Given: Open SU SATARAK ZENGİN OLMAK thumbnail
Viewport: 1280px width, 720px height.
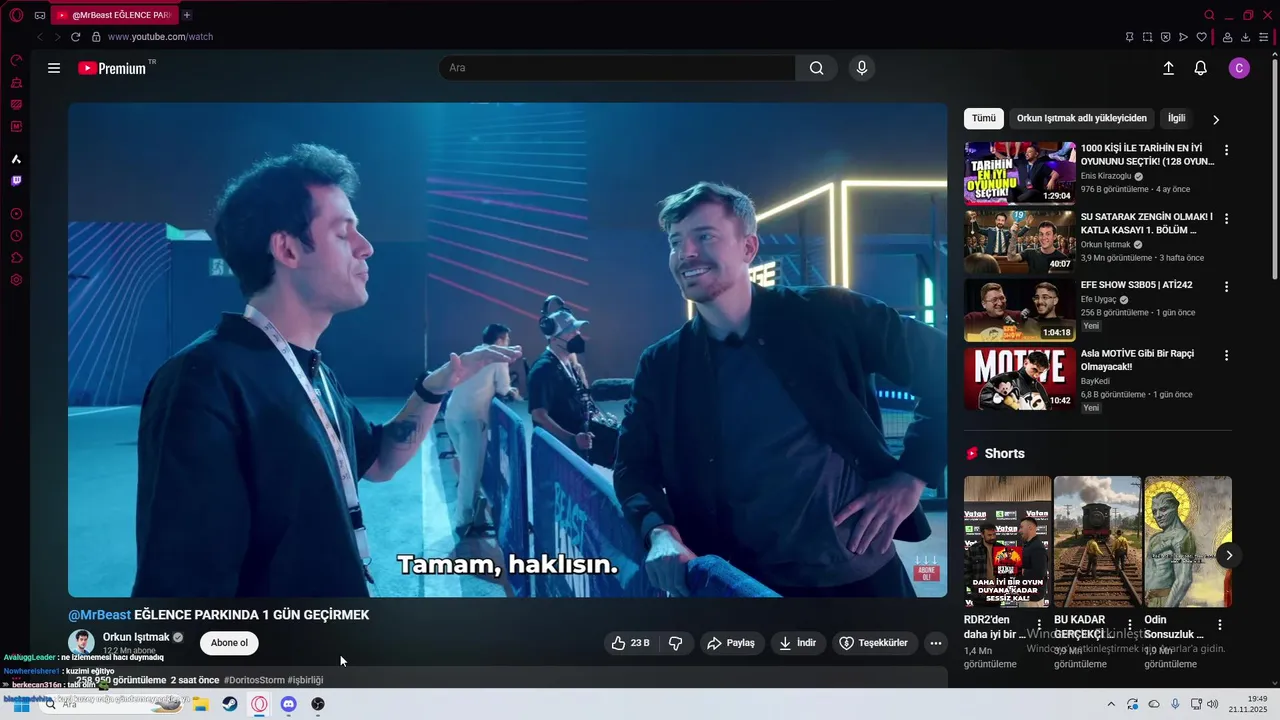Looking at the screenshot, I should click(1020, 241).
